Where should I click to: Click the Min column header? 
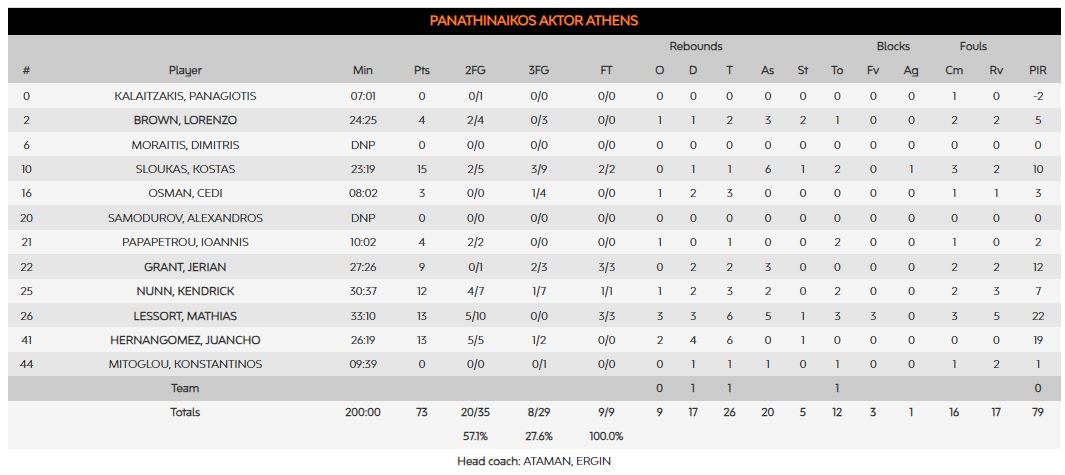point(363,70)
